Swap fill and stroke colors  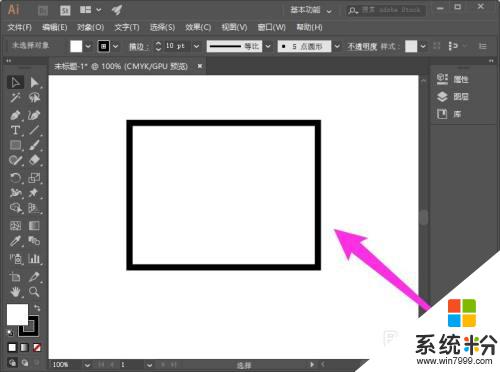pos(37,308)
